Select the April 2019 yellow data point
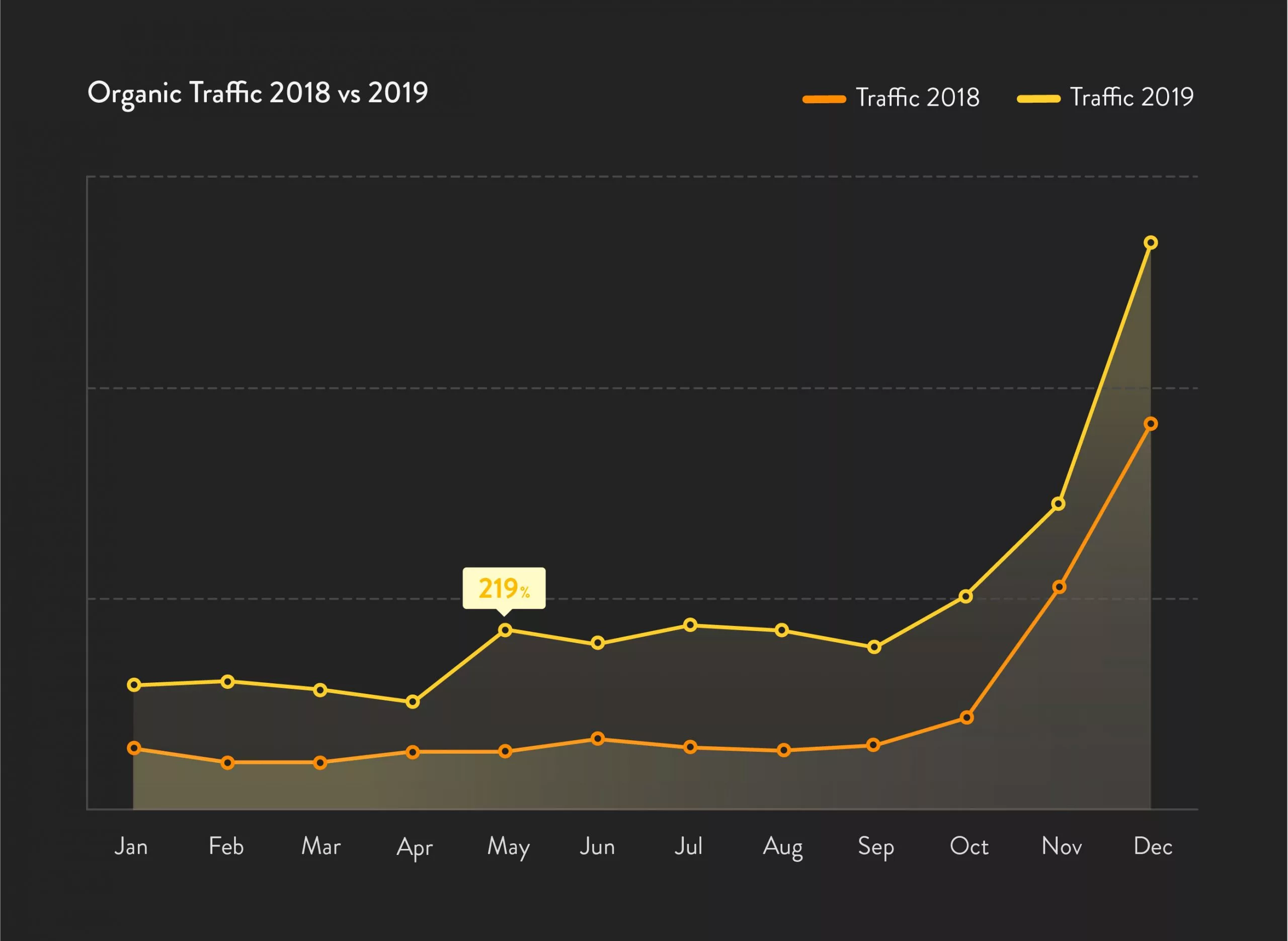The image size is (1288, 941). [413, 702]
